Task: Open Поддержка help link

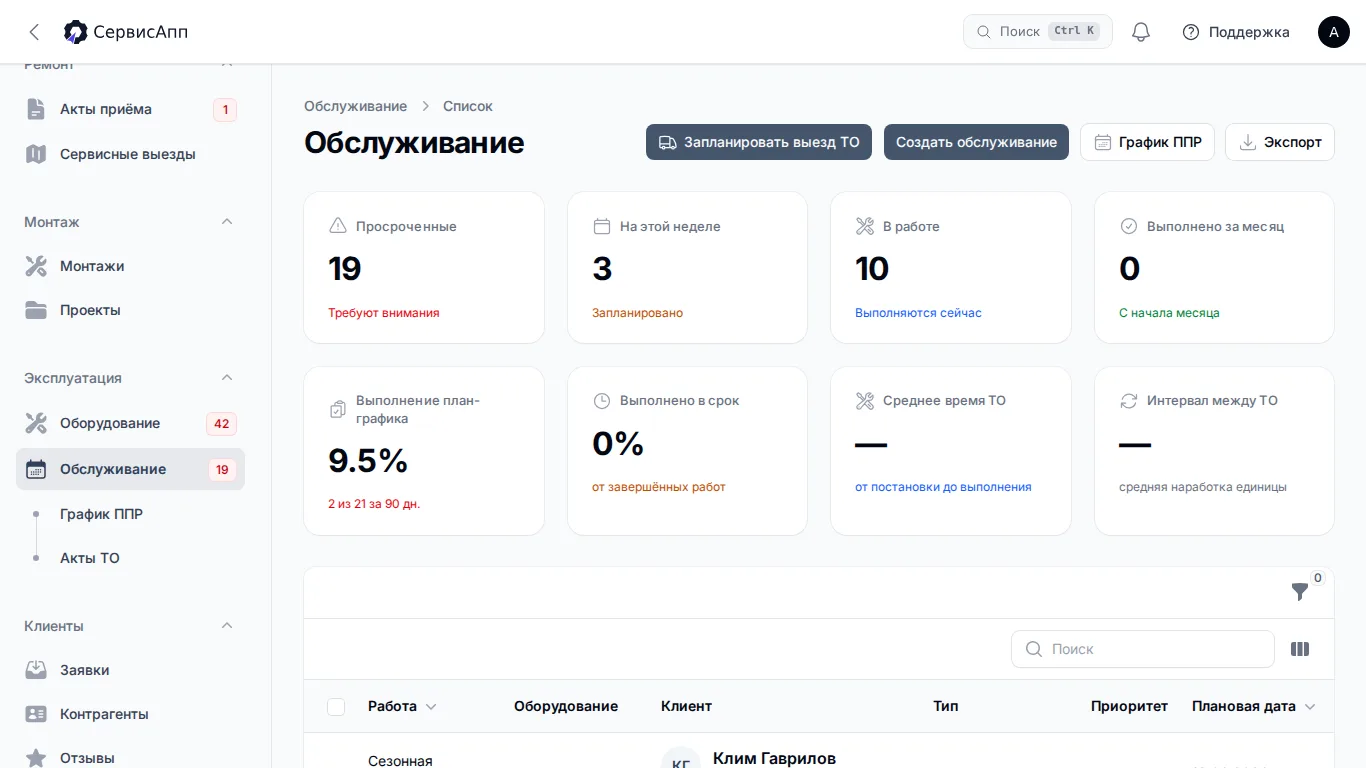Action: point(1236,32)
